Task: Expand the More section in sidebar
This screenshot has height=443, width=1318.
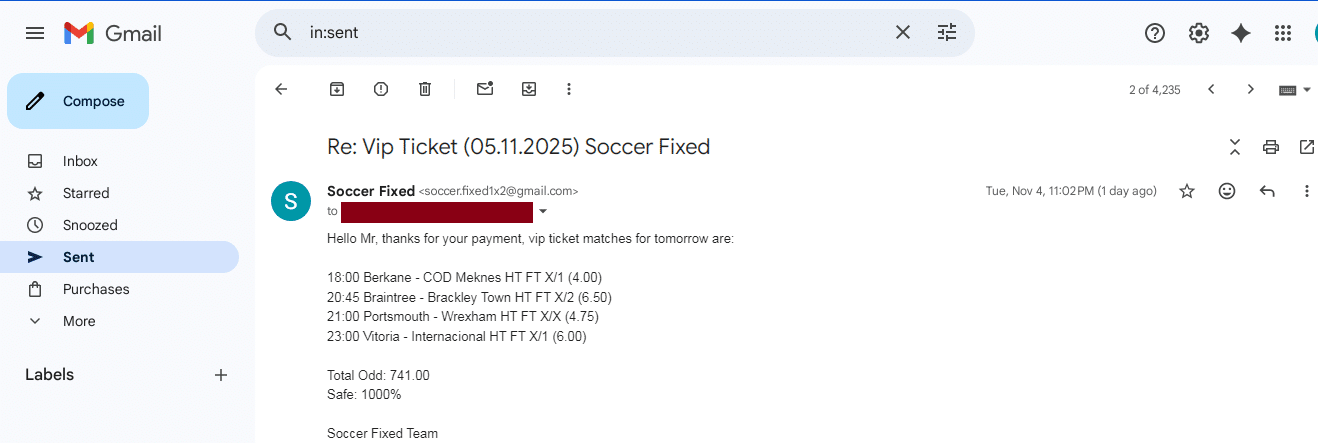Action: coord(79,321)
